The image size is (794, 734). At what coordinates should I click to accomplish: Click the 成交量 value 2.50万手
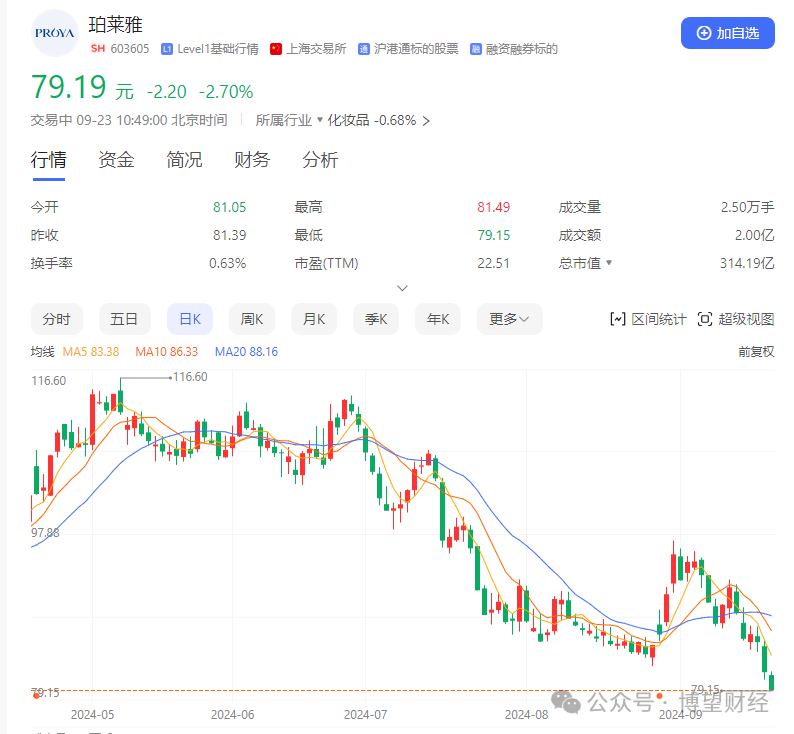pyautogui.click(x=747, y=207)
